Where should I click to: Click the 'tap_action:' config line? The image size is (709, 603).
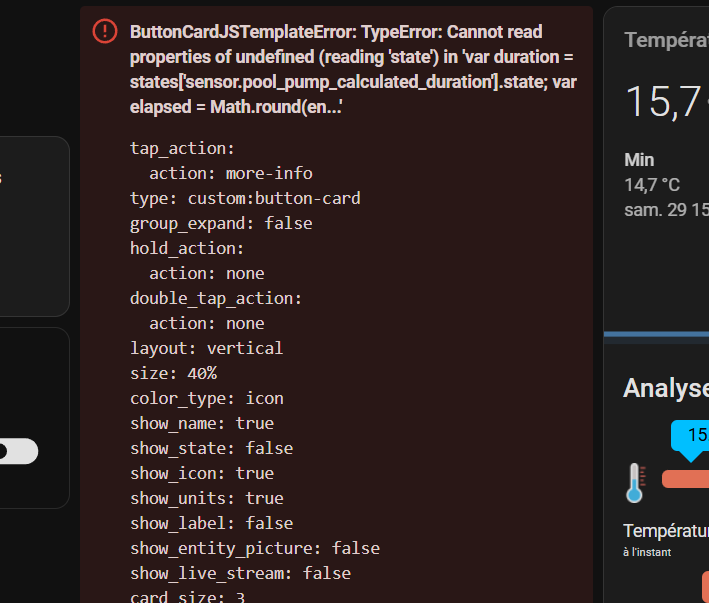[182, 148]
